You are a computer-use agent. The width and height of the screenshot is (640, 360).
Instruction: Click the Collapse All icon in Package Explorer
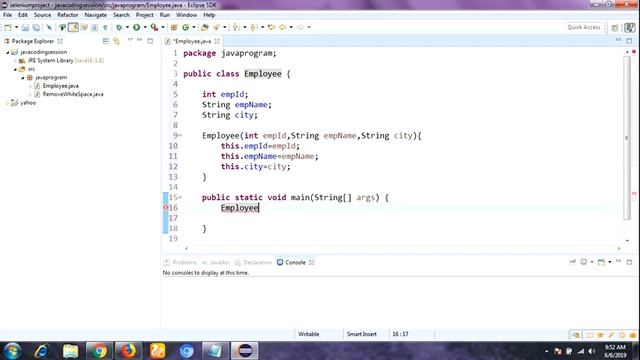[106, 41]
